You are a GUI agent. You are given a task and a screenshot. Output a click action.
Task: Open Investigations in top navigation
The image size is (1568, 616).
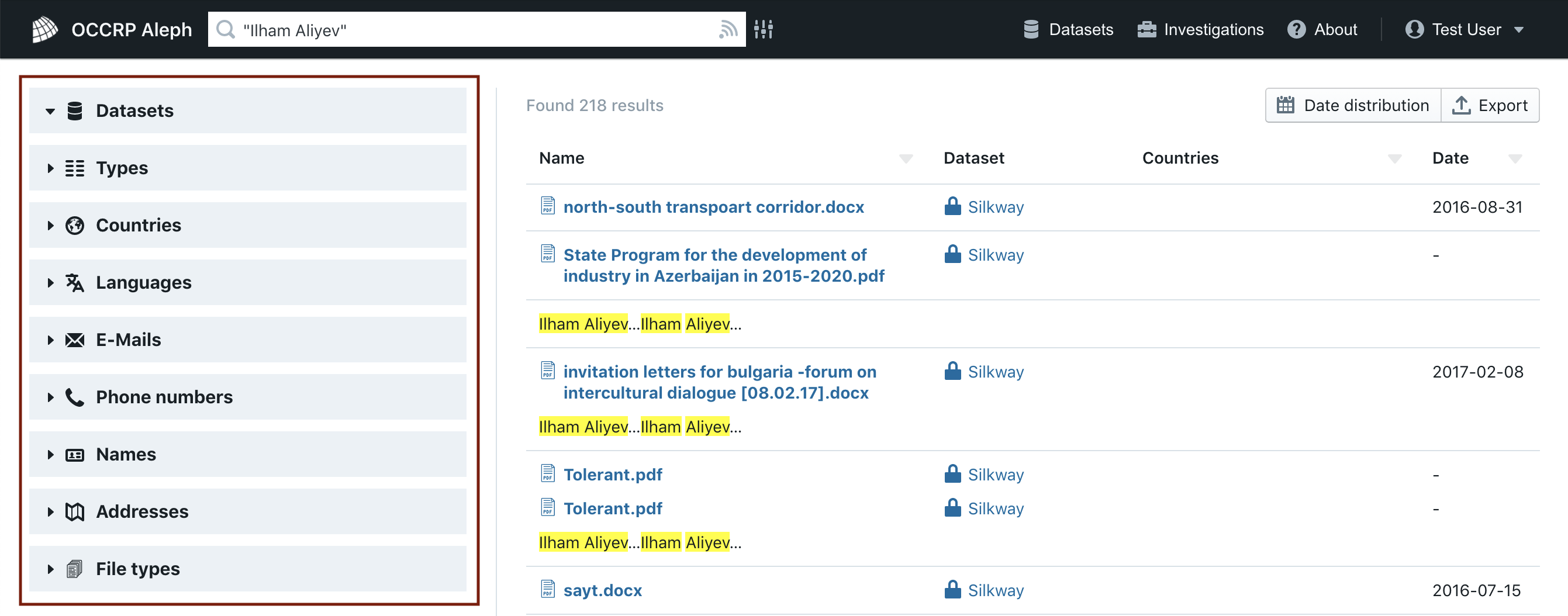tap(1200, 29)
